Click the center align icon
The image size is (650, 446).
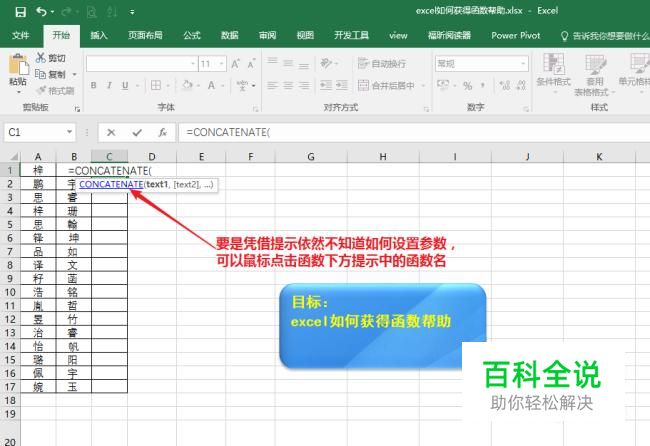(288, 85)
